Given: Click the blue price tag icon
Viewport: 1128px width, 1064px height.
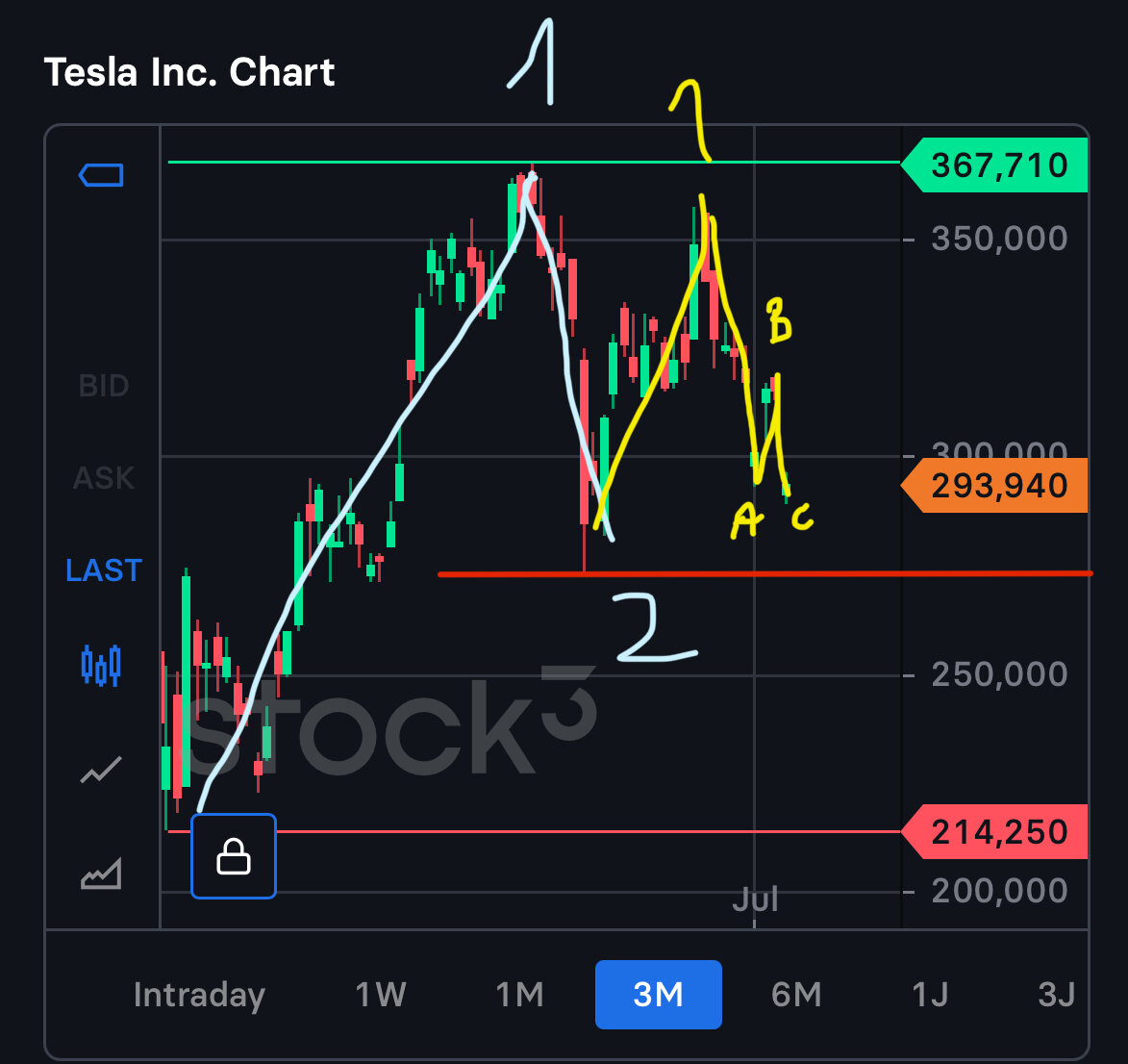Looking at the screenshot, I should tap(101, 175).
